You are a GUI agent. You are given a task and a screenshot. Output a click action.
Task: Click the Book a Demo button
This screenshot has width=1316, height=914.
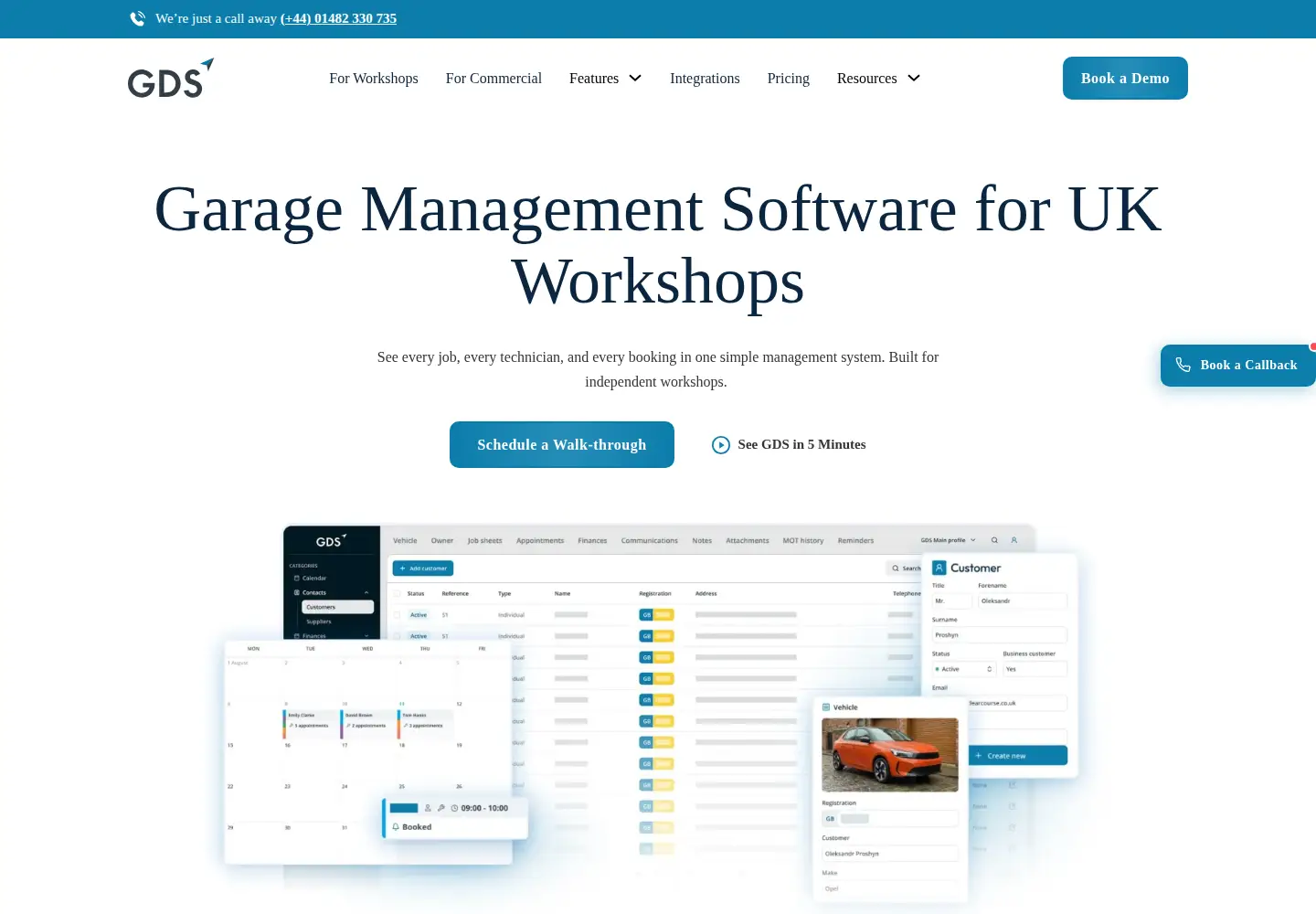[1125, 78]
